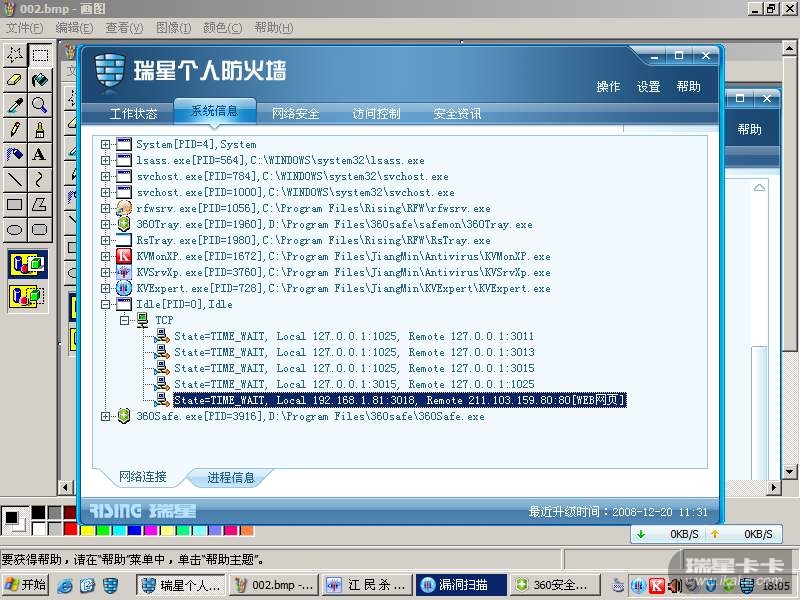Expand the RsTray.exe[PID=1980] node
Screen dimensions: 800x600
point(105,240)
